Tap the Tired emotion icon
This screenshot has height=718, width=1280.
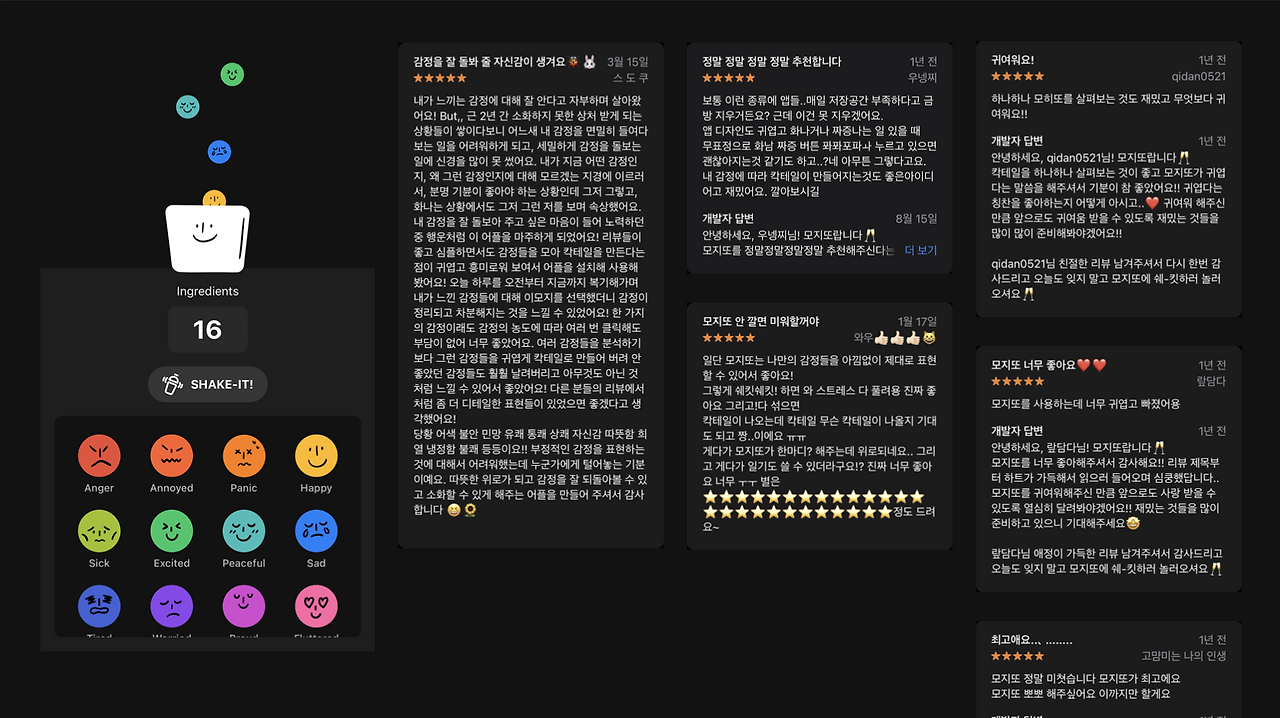tap(99, 605)
